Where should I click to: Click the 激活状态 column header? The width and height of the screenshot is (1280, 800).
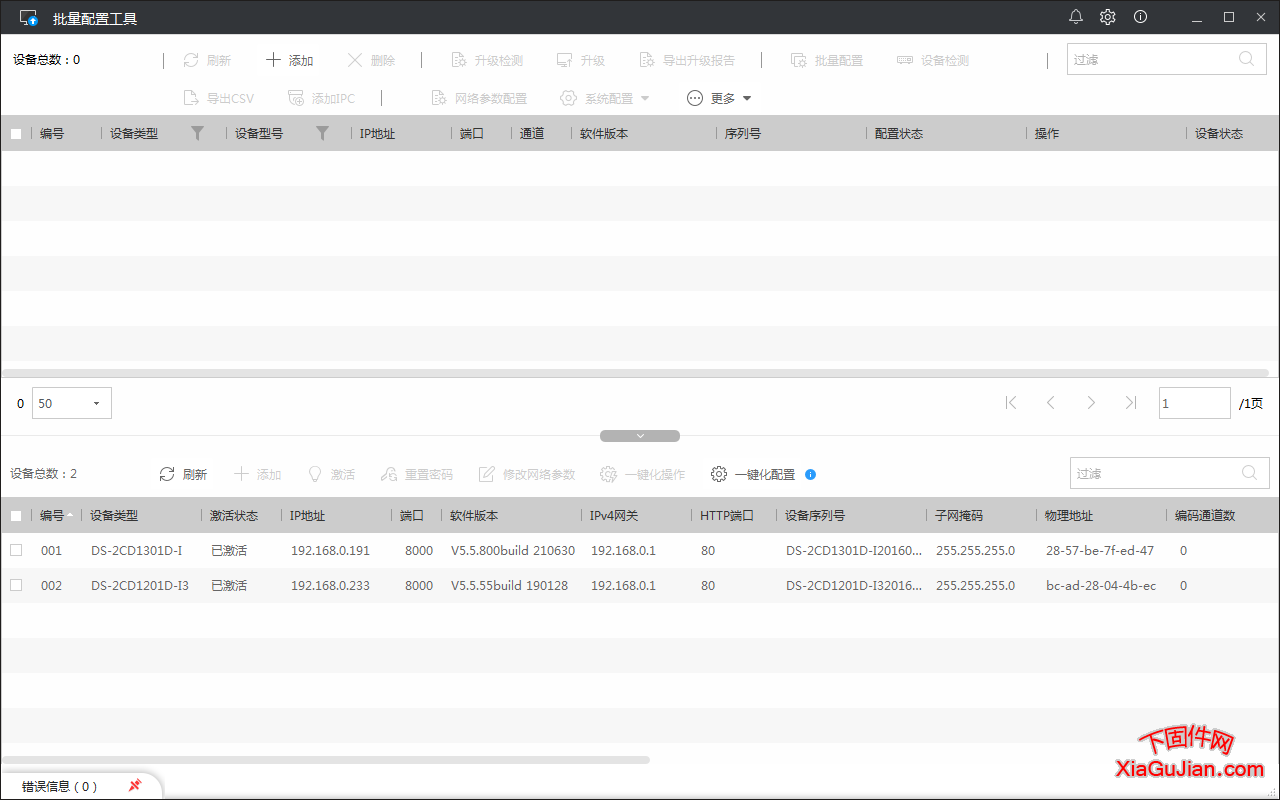234,516
